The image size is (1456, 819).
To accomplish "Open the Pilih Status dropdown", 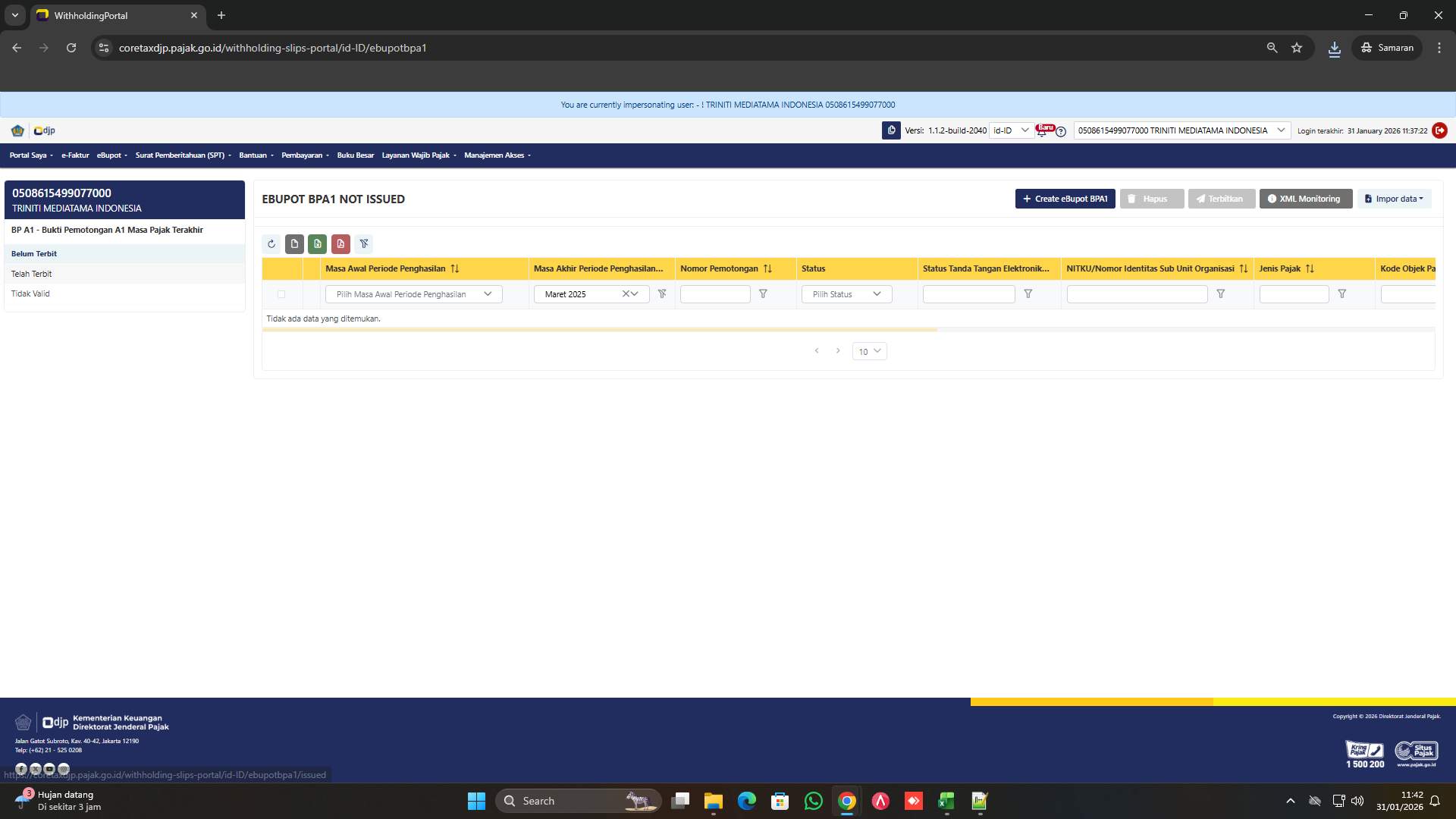I will 846,294.
